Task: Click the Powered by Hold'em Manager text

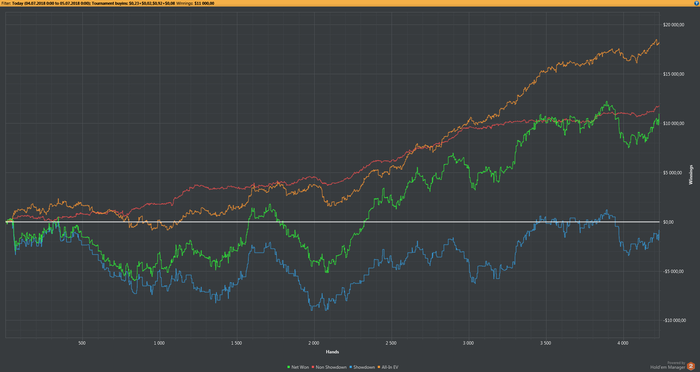Action: pos(667,366)
